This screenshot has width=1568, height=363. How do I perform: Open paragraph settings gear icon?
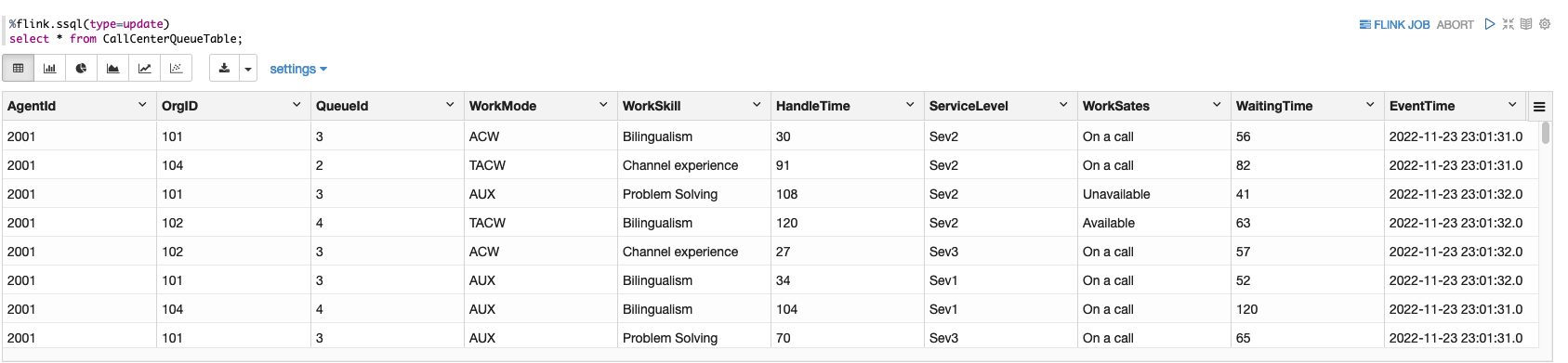click(1545, 24)
